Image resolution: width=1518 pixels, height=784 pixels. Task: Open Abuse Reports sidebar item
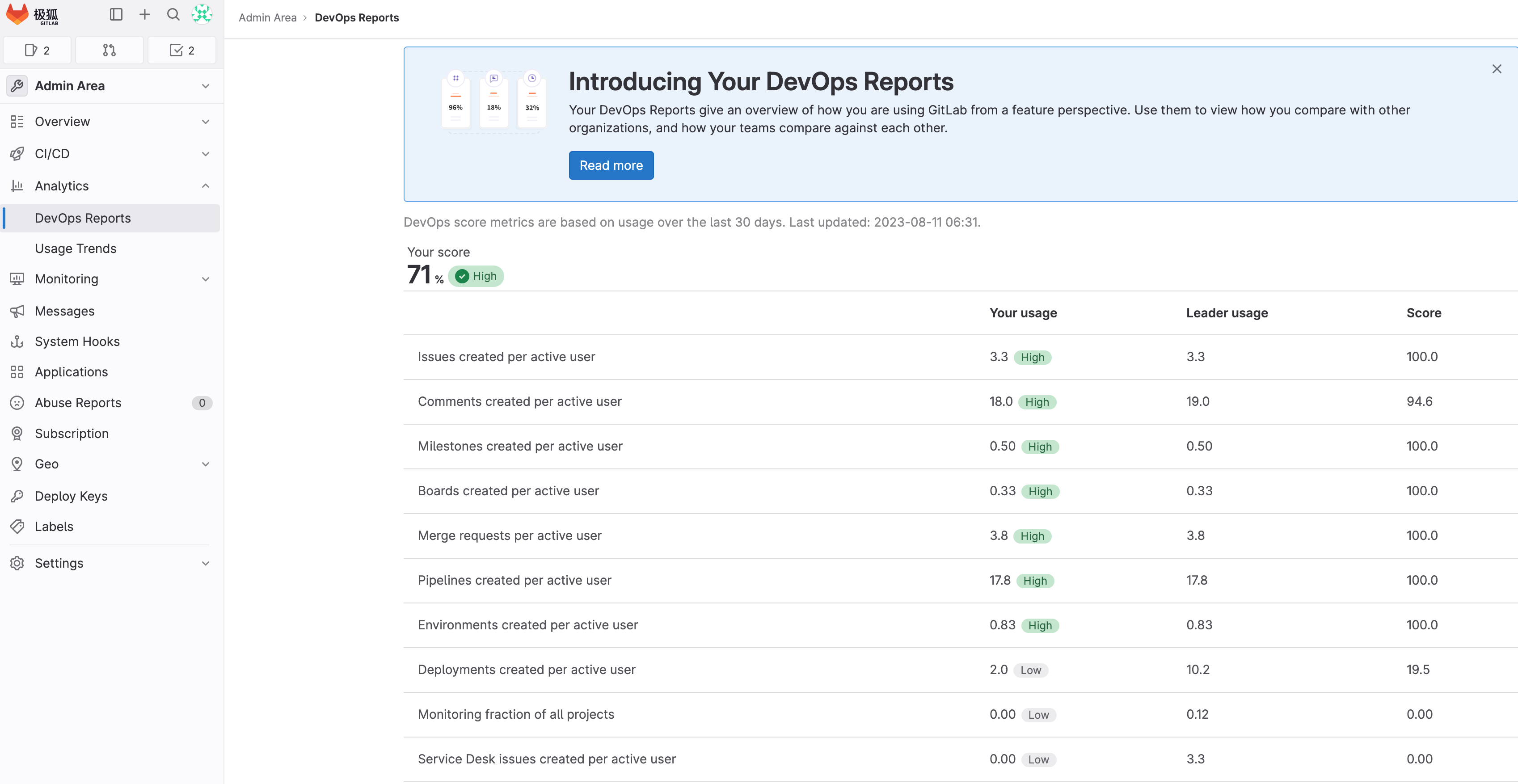point(78,403)
